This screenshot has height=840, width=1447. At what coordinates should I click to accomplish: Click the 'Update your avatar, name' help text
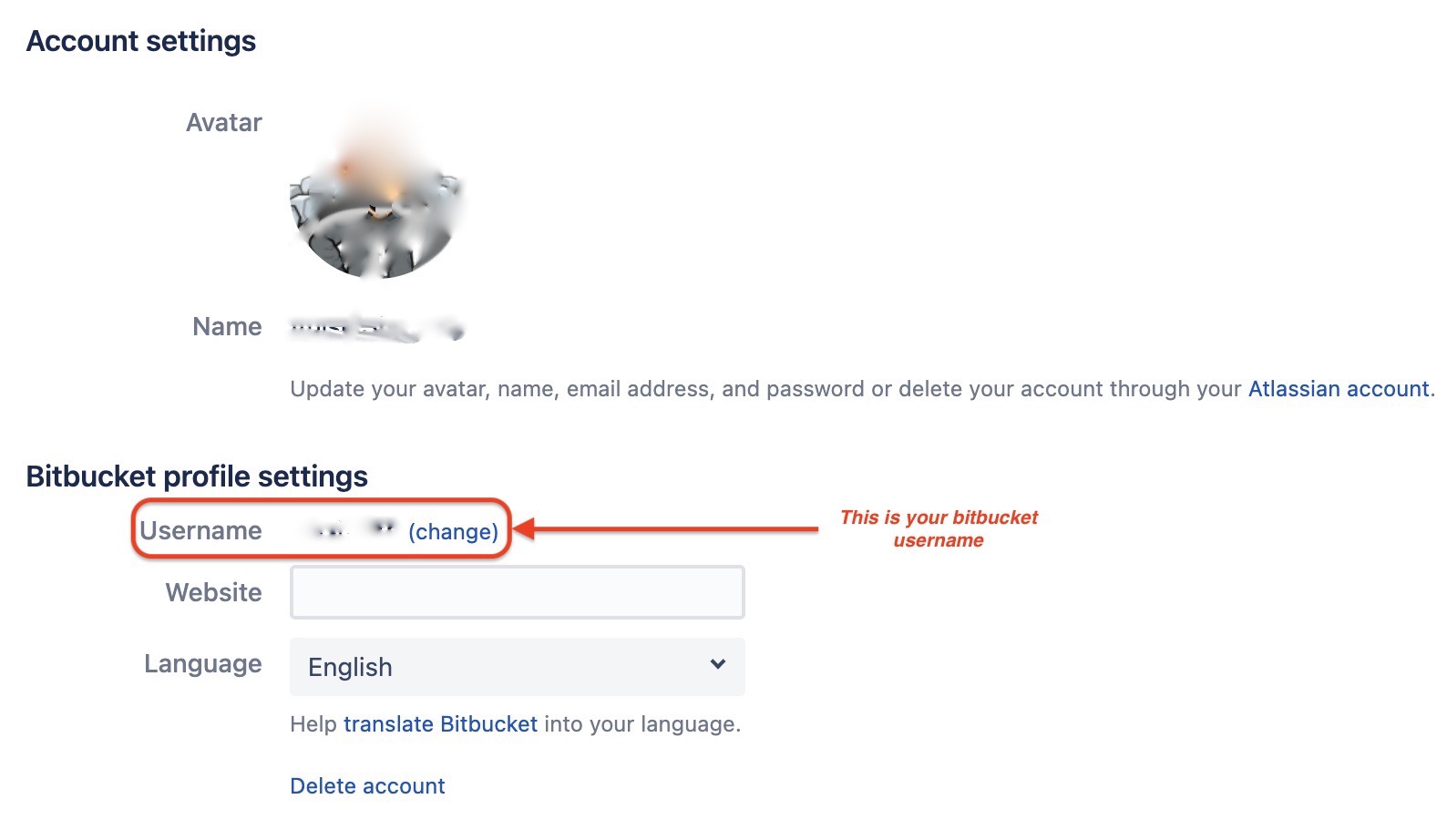pos(765,389)
